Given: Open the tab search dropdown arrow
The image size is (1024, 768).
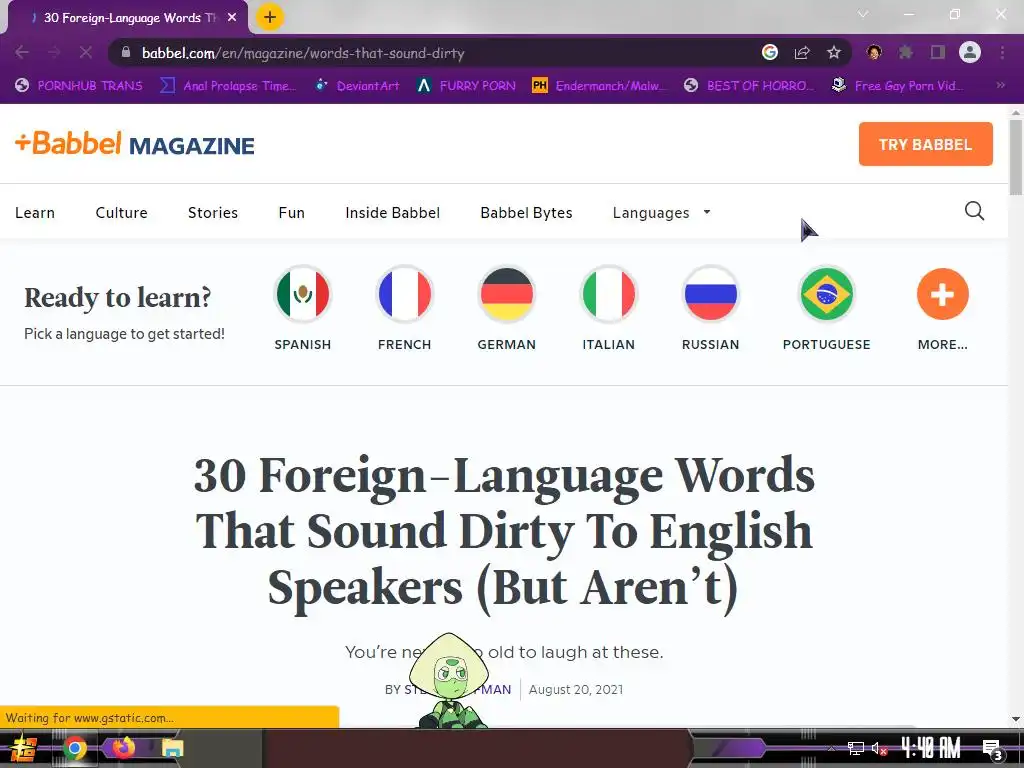Looking at the screenshot, I should (863, 14).
